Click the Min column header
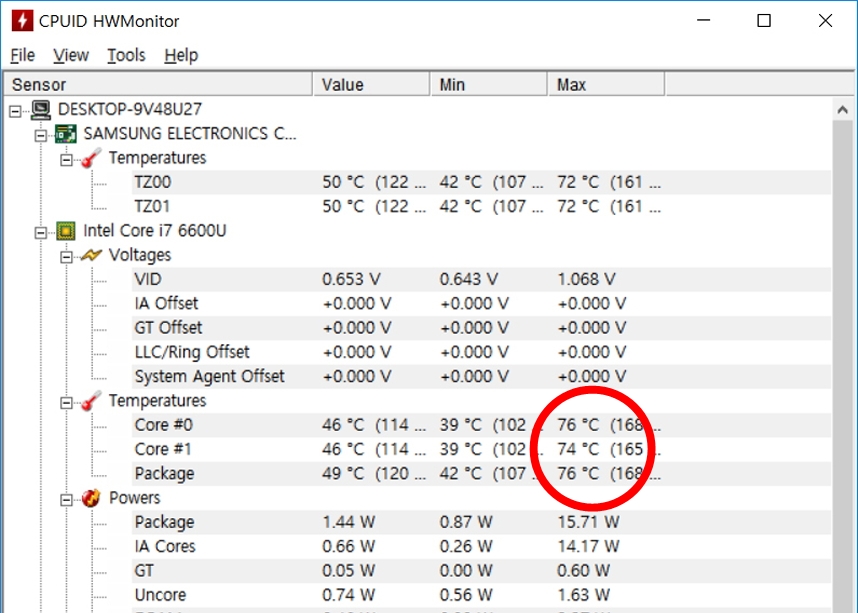The image size is (858, 613). pyautogui.click(x=489, y=85)
